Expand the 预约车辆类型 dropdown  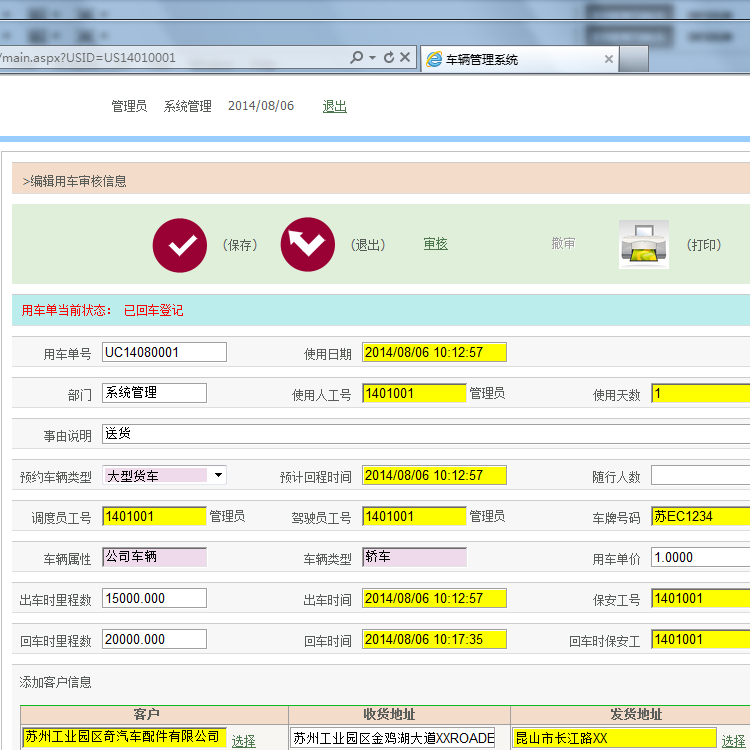point(219,475)
